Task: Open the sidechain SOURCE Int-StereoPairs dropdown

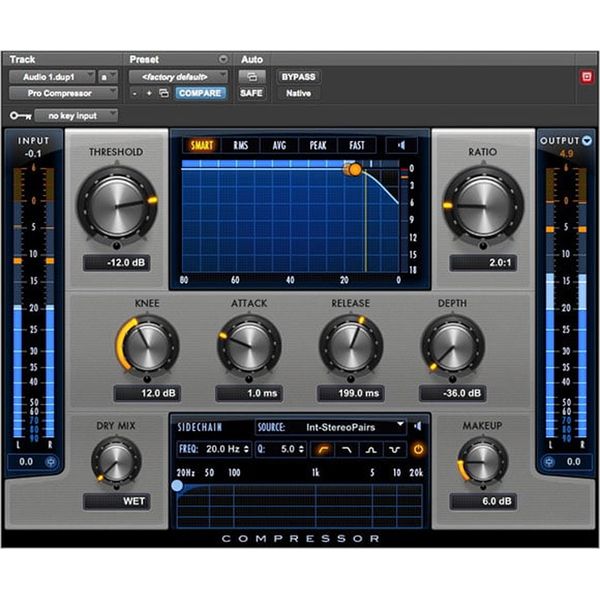Action: click(x=330, y=427)
